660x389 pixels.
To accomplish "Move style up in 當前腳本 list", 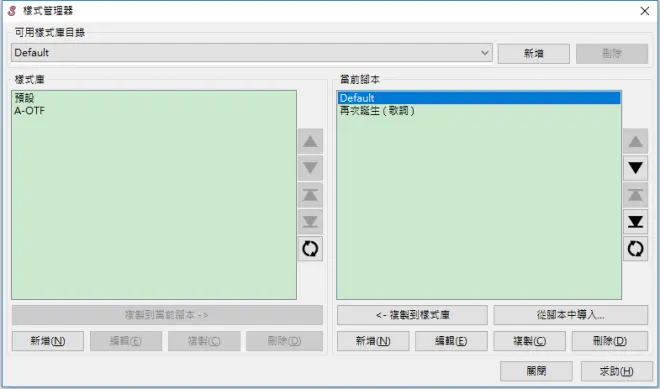I will point(635,141).
